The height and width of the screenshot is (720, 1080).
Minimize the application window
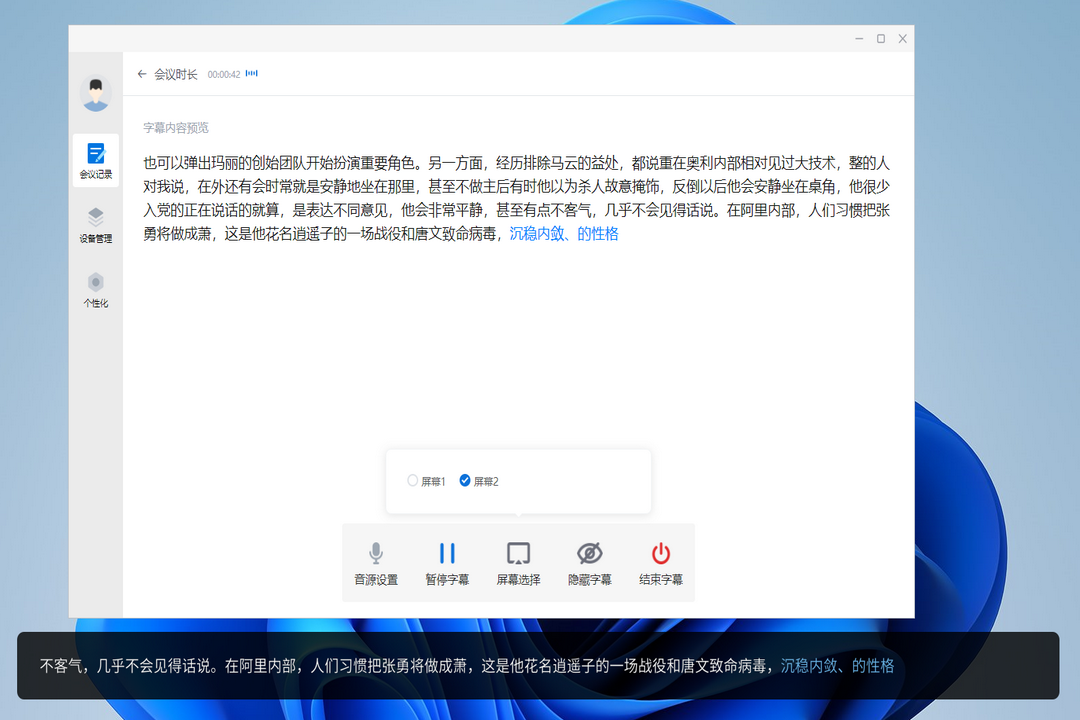point(857,38)
